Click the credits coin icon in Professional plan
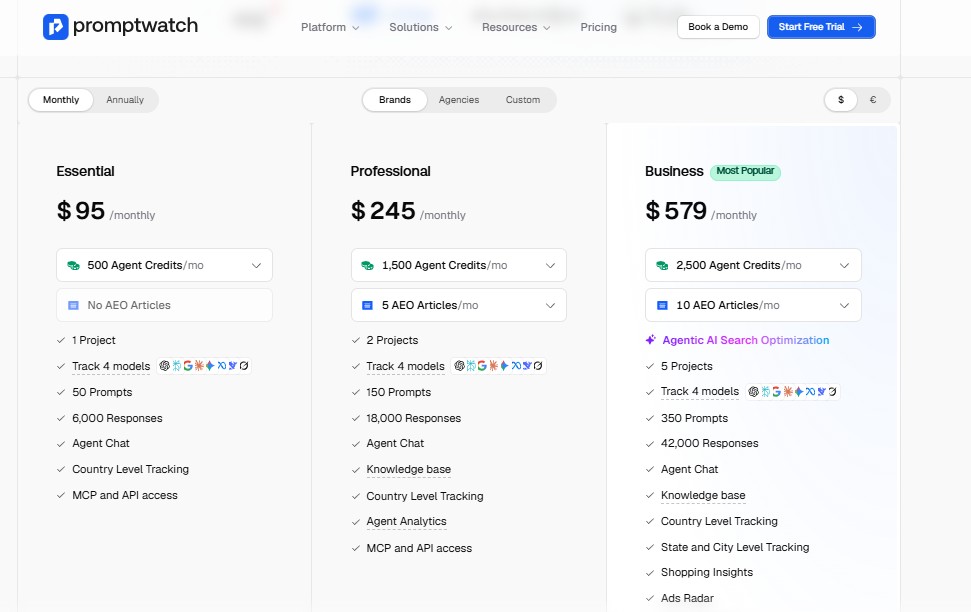Image resolution: width=971 pixels, height=612 pixels. [x=367, y=265]
